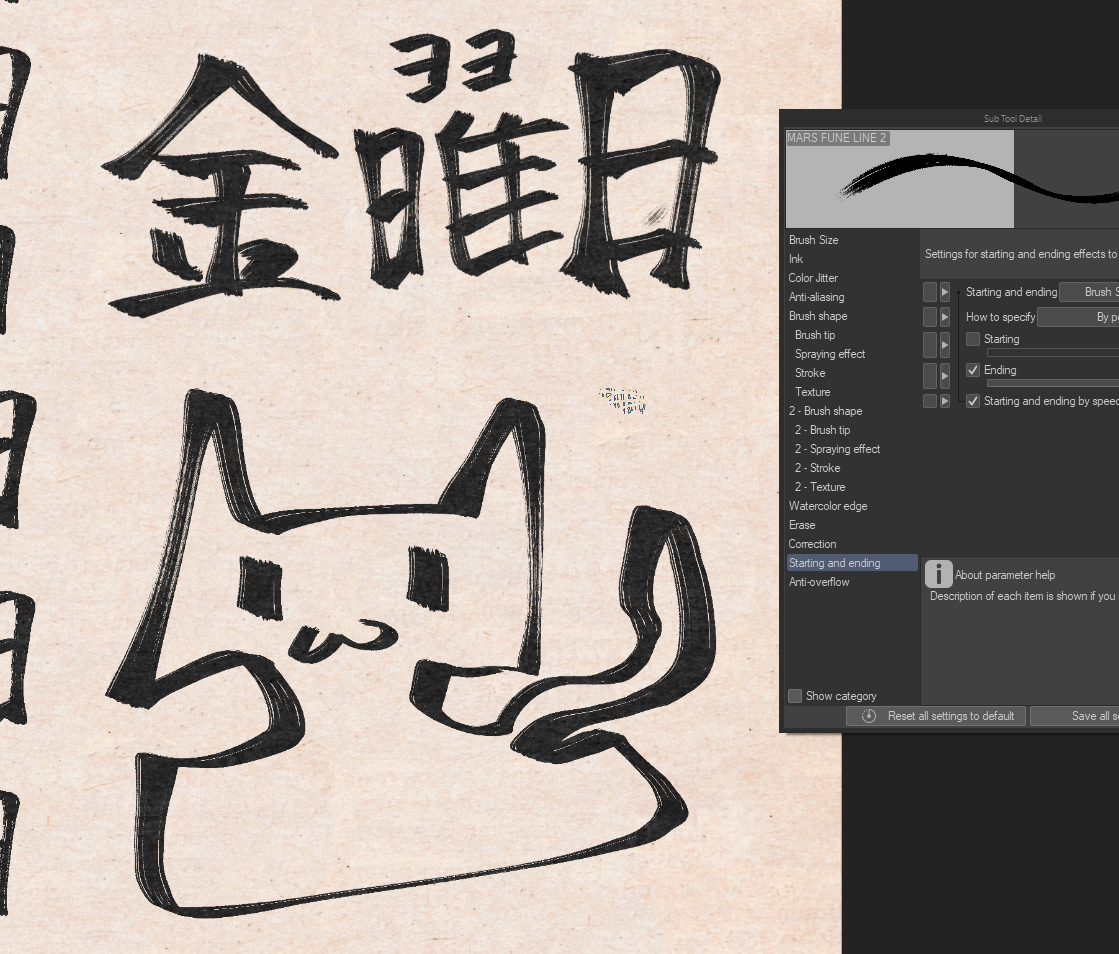Enable the Starting checkbox
Viewport: 1119px width, 954px height.
point(973,339)
